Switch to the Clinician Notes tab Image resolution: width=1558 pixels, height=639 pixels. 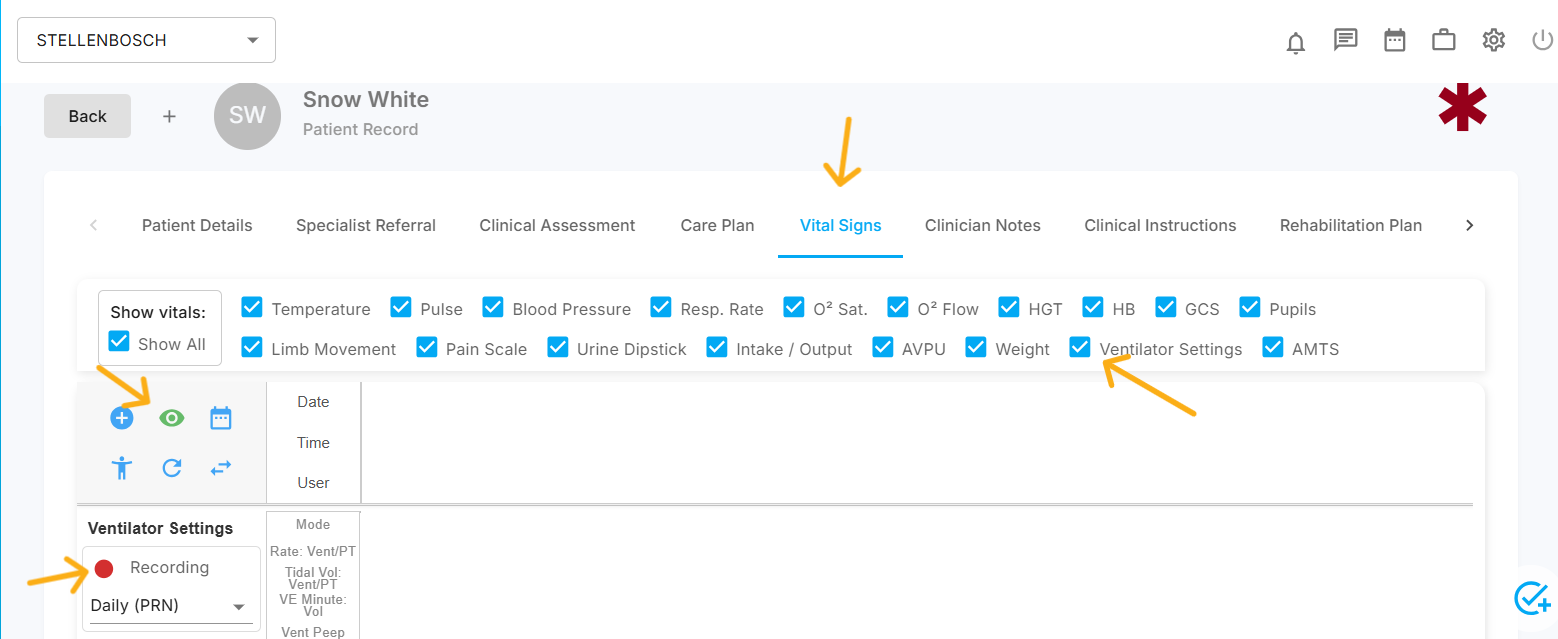point(982,225)
